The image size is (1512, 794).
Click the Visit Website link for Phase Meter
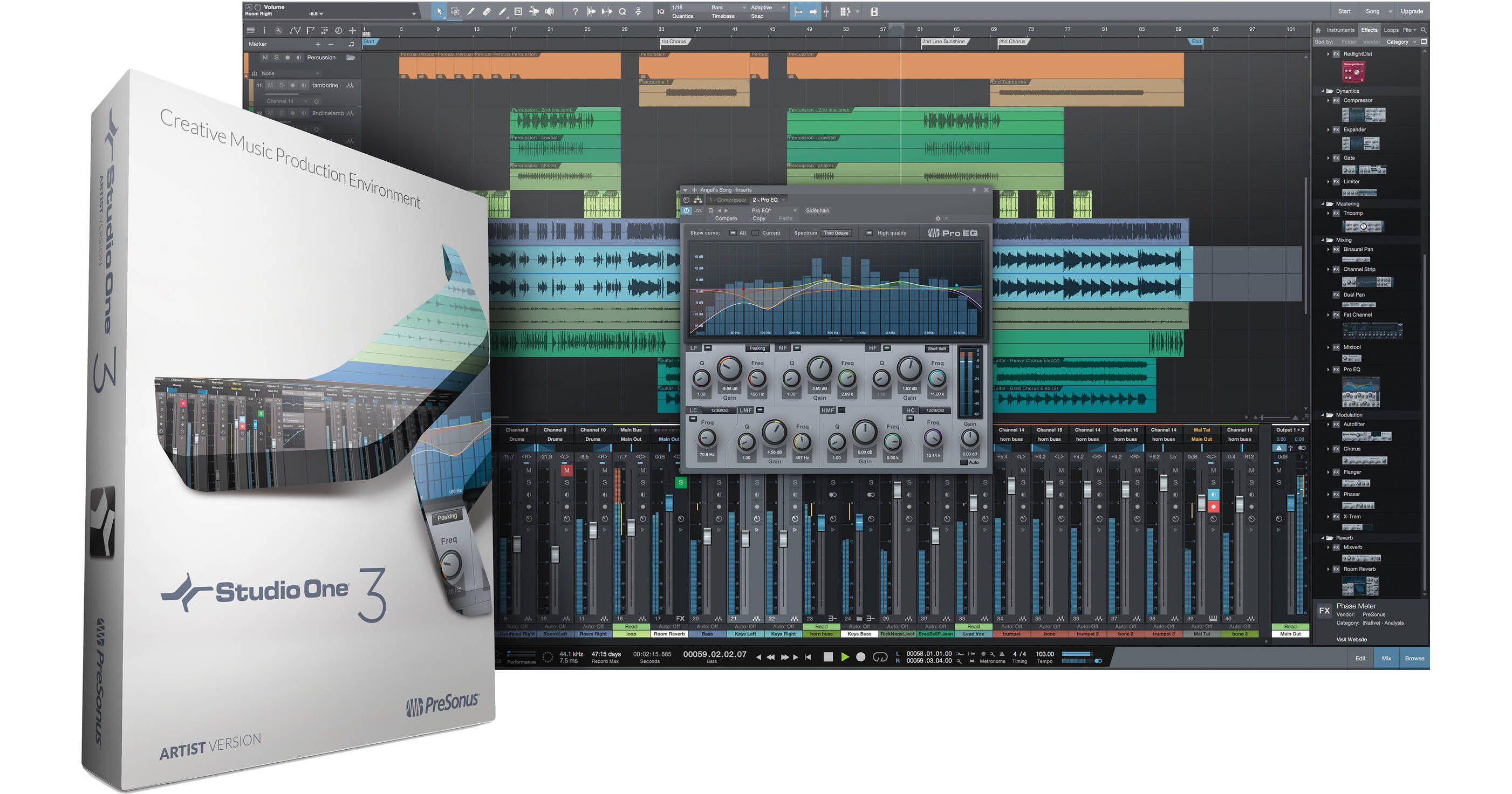[x=1352, y=640]
